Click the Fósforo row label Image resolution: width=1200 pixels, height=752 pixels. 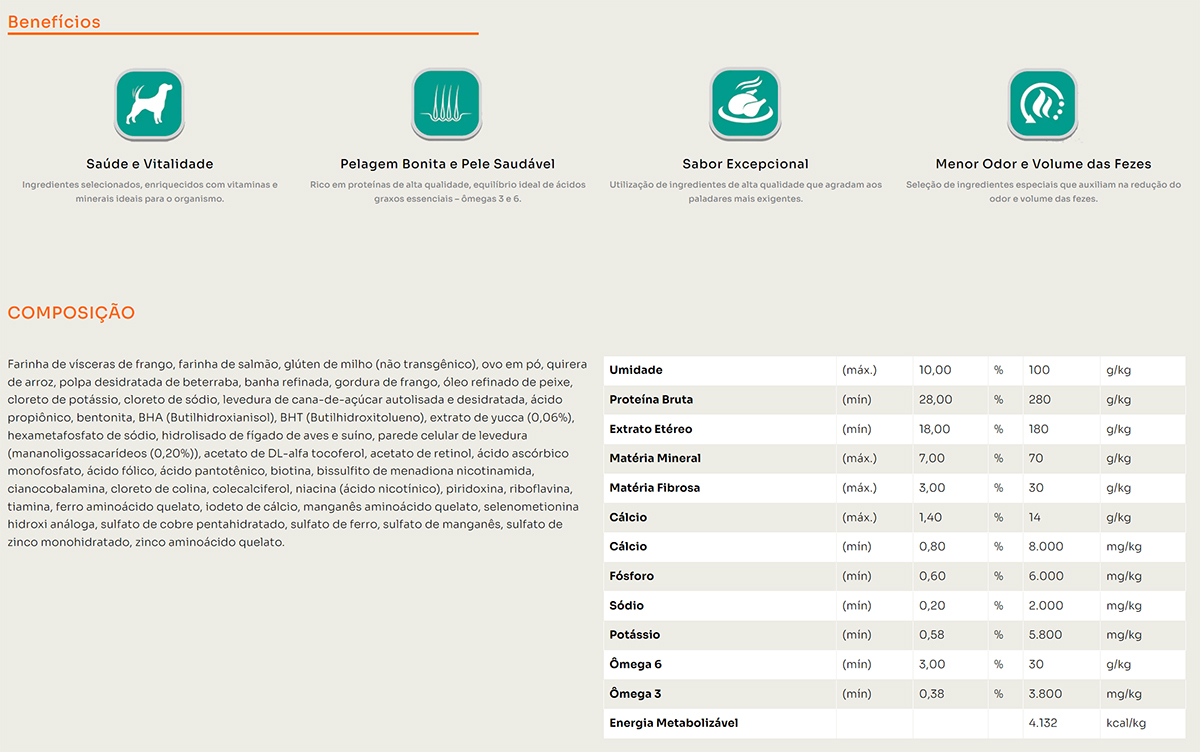coord(632,576)
